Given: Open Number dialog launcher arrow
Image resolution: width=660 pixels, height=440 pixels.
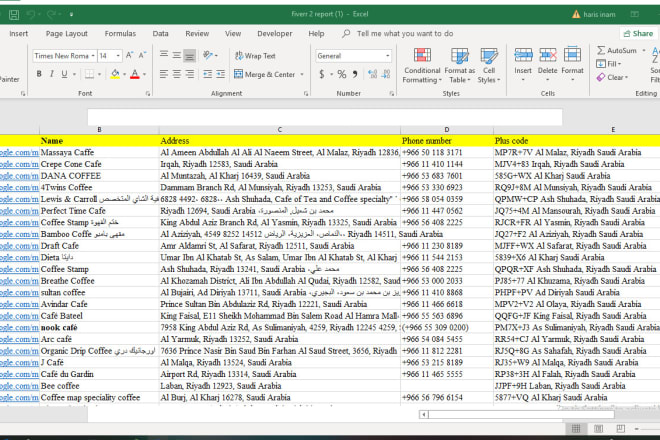Looking at the screenshot, I should click(391, 93).
